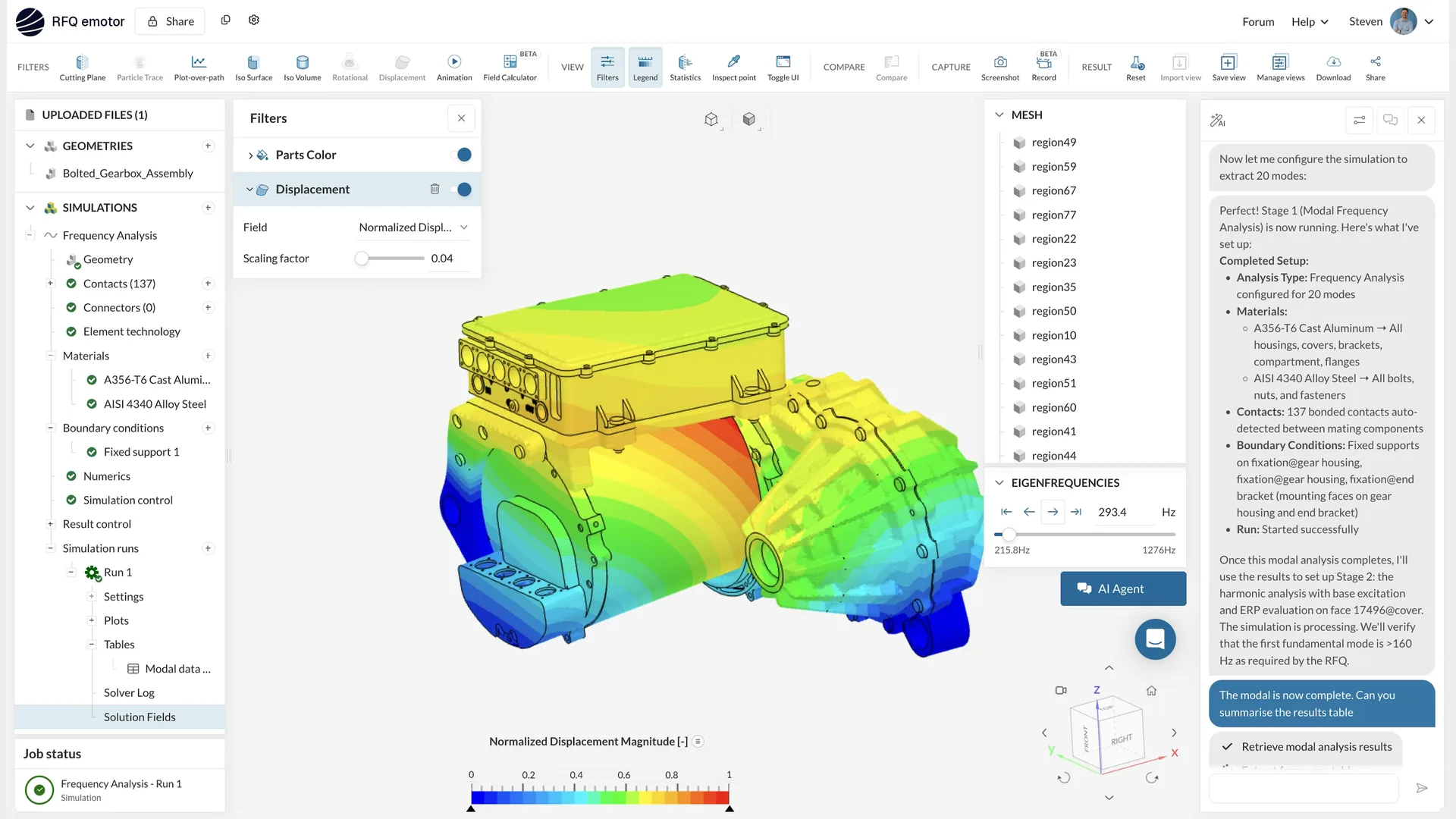Take a Screenshot of the viewer

pyautogui.click(x=999, y=67)
